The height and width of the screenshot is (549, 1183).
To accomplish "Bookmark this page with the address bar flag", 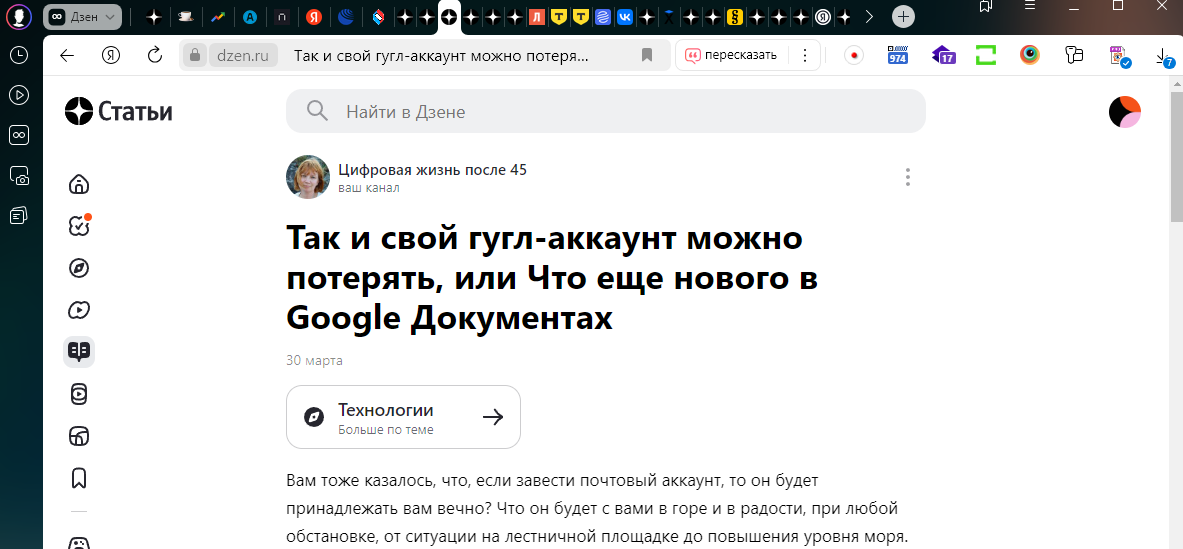I will (647, 55).
